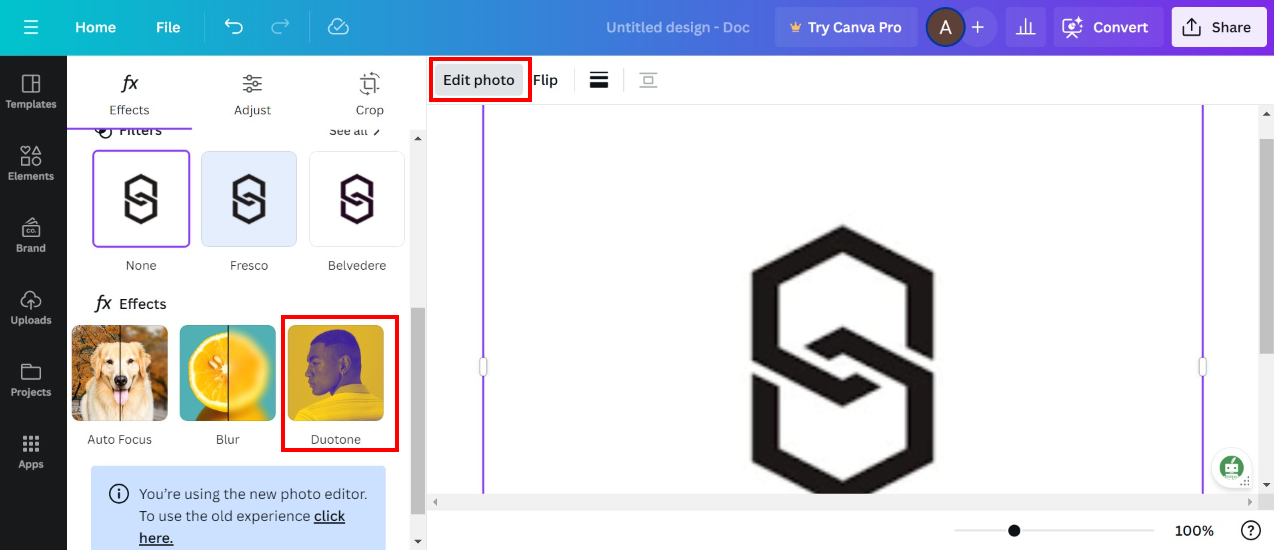Open the analytics chart icon
1274x550 pixels.
tap(1025, 27)
